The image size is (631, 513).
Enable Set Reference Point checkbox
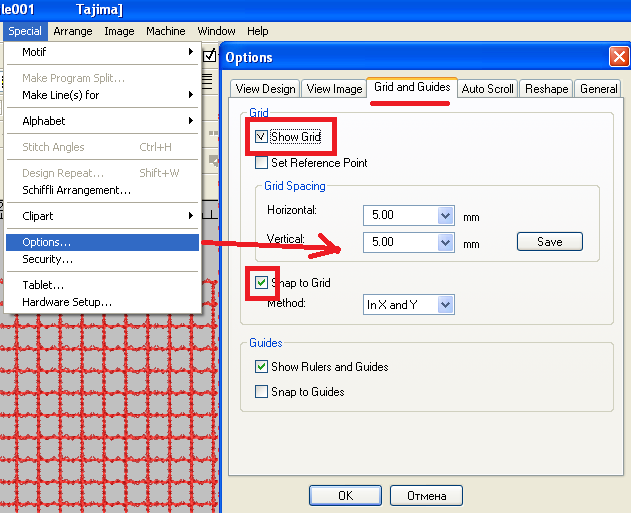(x=262, y=163)
